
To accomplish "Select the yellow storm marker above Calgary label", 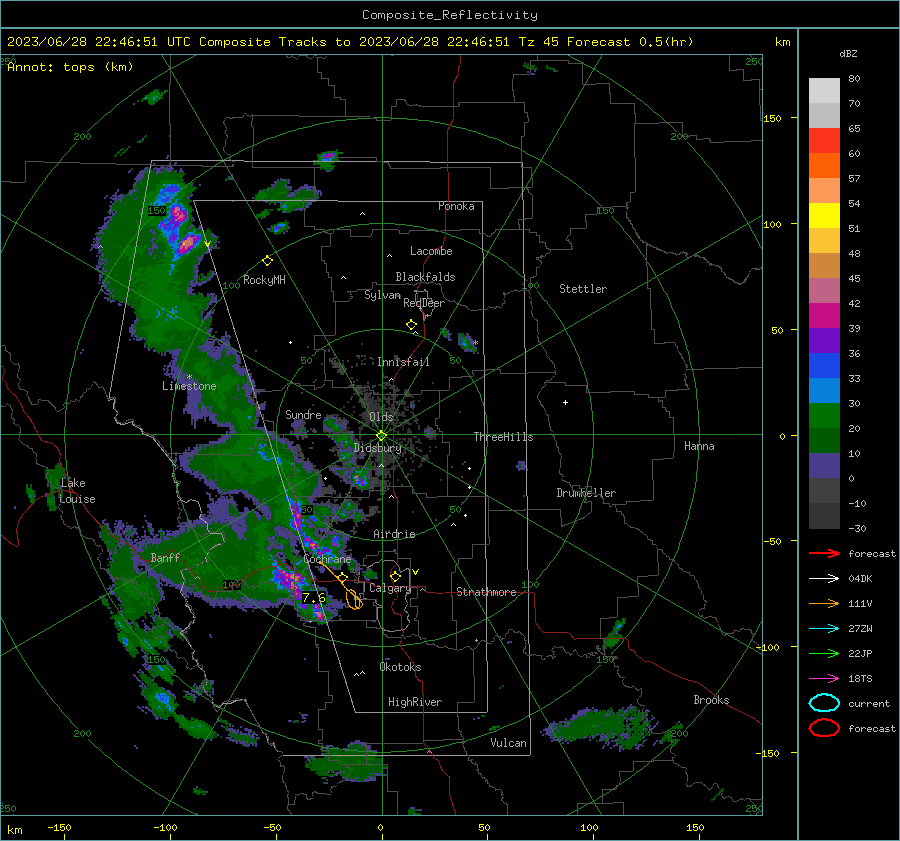I will point(395,576).
